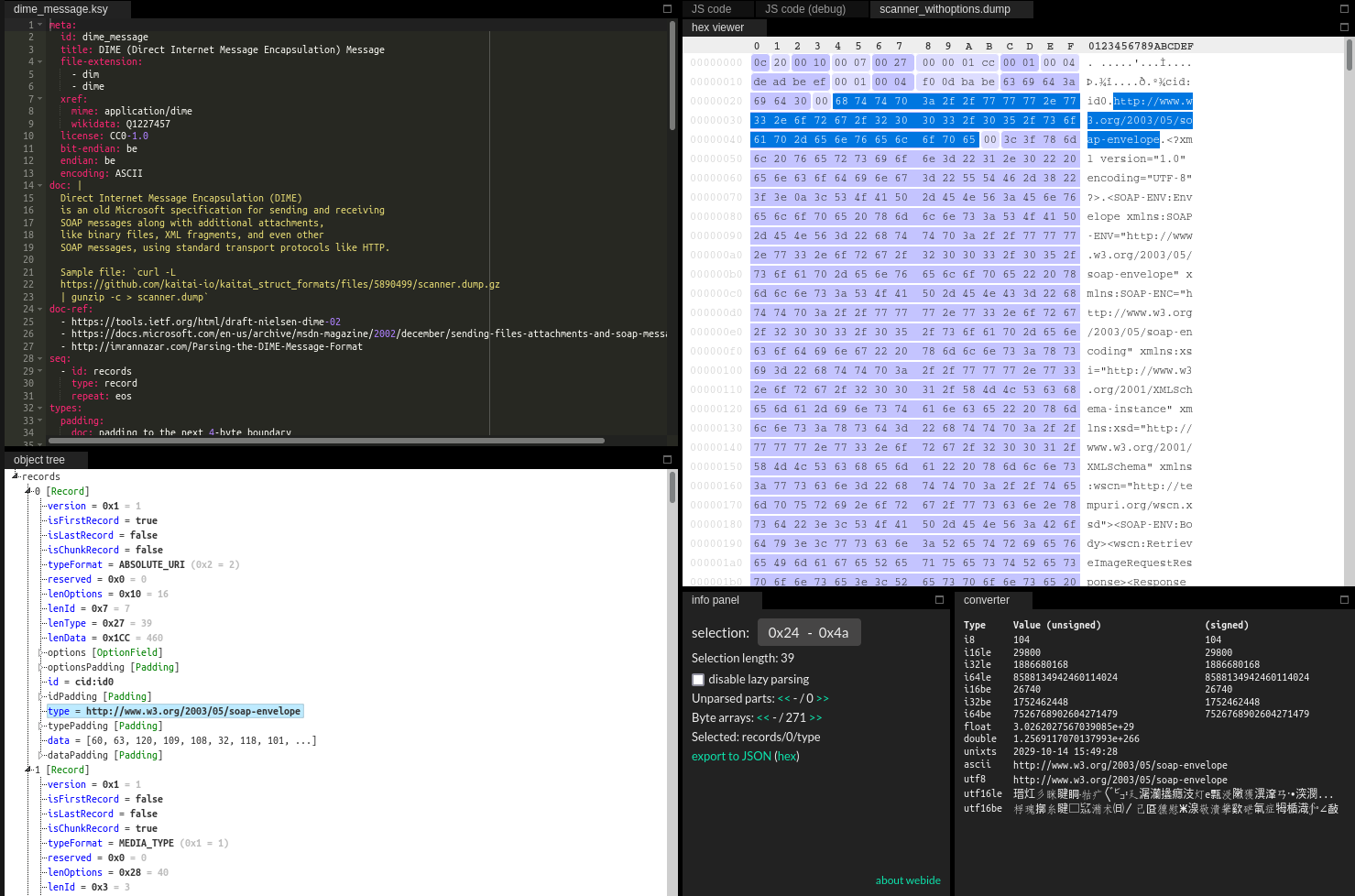Click the hex export link

click(787, 756)
